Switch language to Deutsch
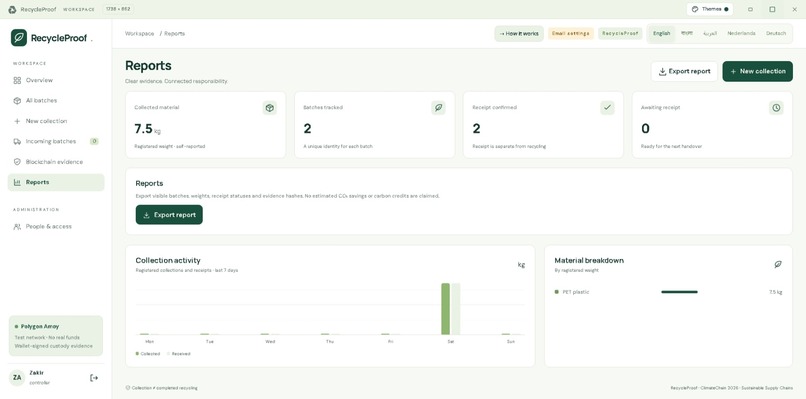 tap(776, 33)
